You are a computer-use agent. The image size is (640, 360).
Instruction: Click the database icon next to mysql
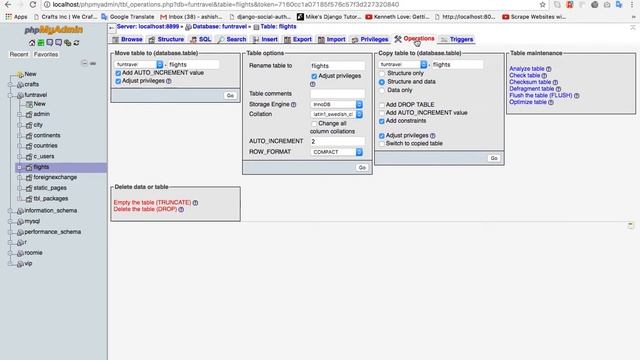tap(20, 222)
